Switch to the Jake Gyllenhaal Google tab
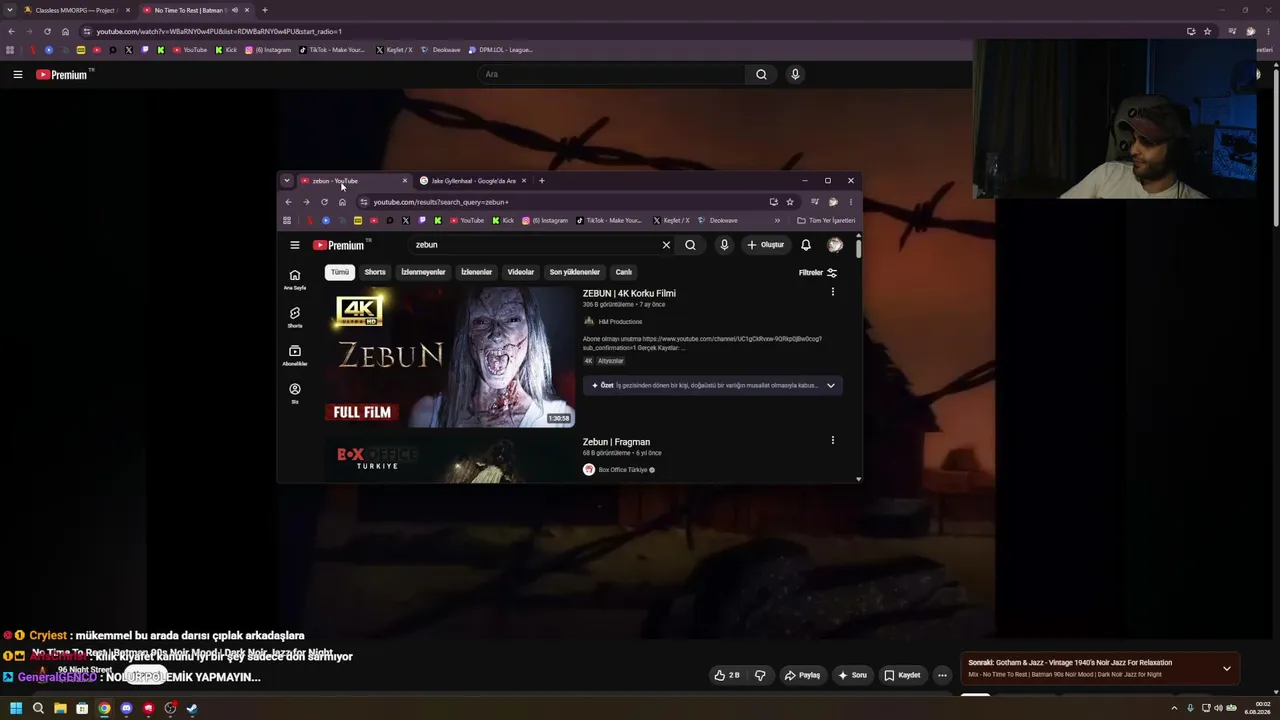Viewport: 1280px width, 720px height. [x=473, y=181]
